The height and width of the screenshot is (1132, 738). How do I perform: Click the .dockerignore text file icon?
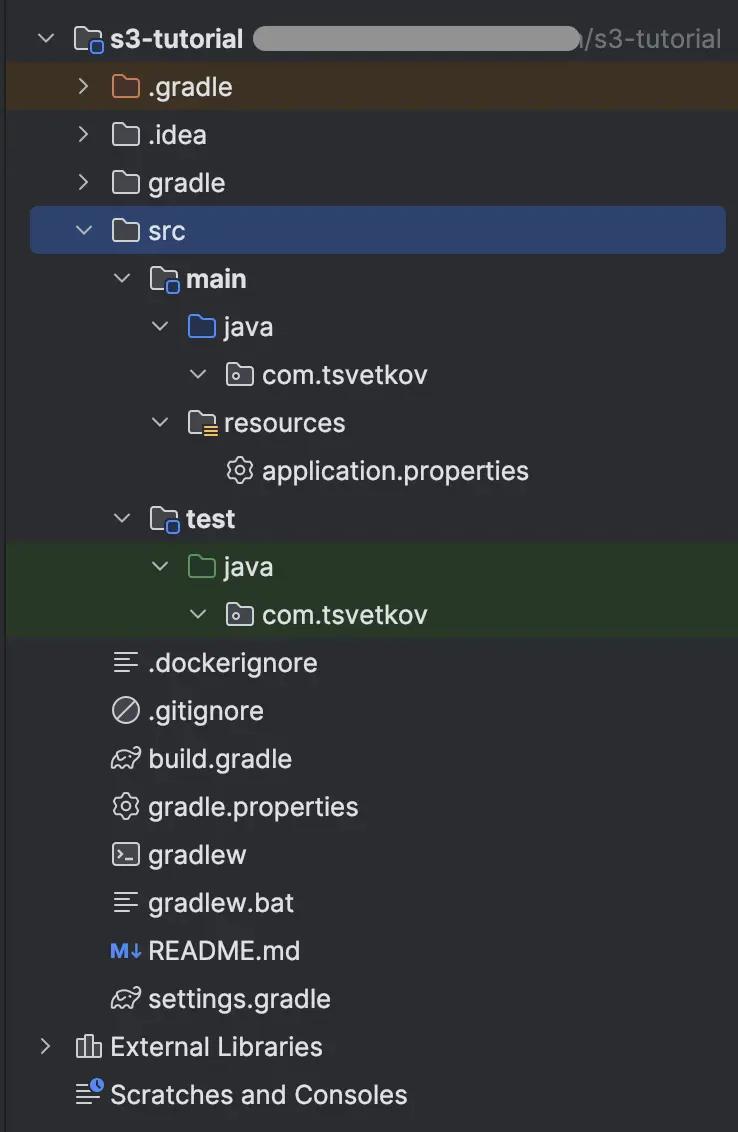(x=126, y=663)
